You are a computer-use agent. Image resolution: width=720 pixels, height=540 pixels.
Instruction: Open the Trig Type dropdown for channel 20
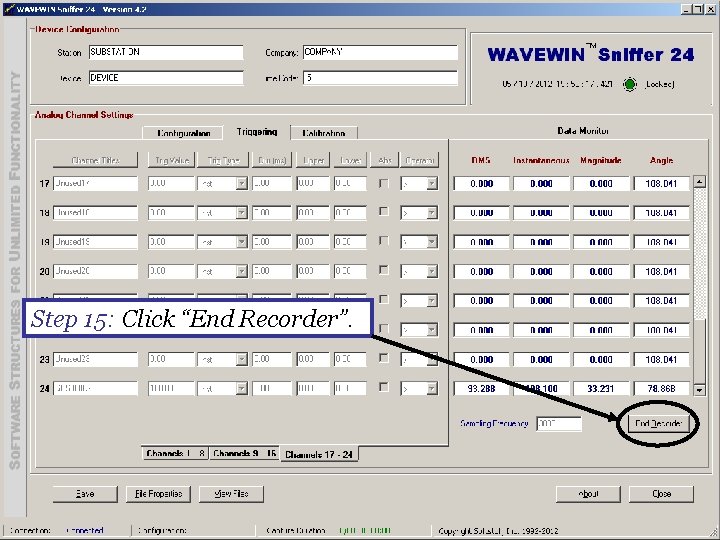(x=242, y=271)
